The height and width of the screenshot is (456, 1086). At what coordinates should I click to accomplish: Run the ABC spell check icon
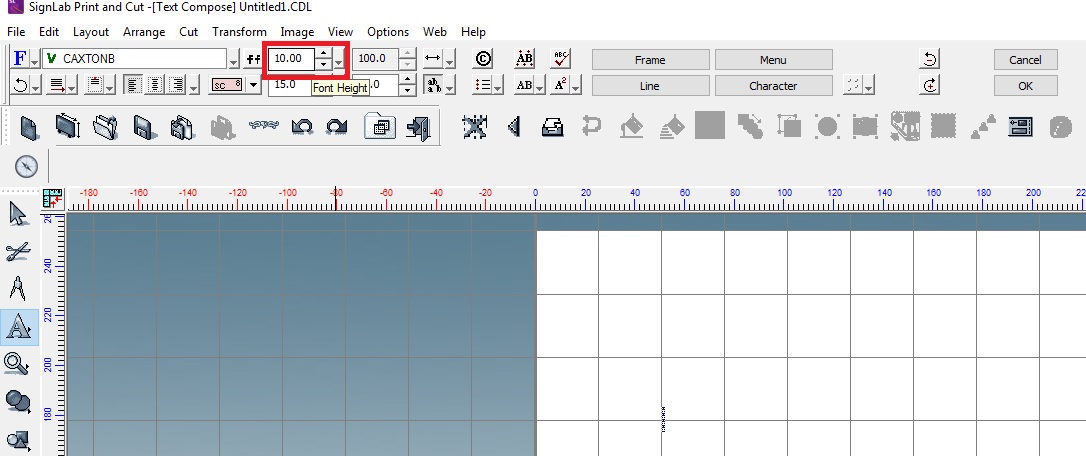560,59
